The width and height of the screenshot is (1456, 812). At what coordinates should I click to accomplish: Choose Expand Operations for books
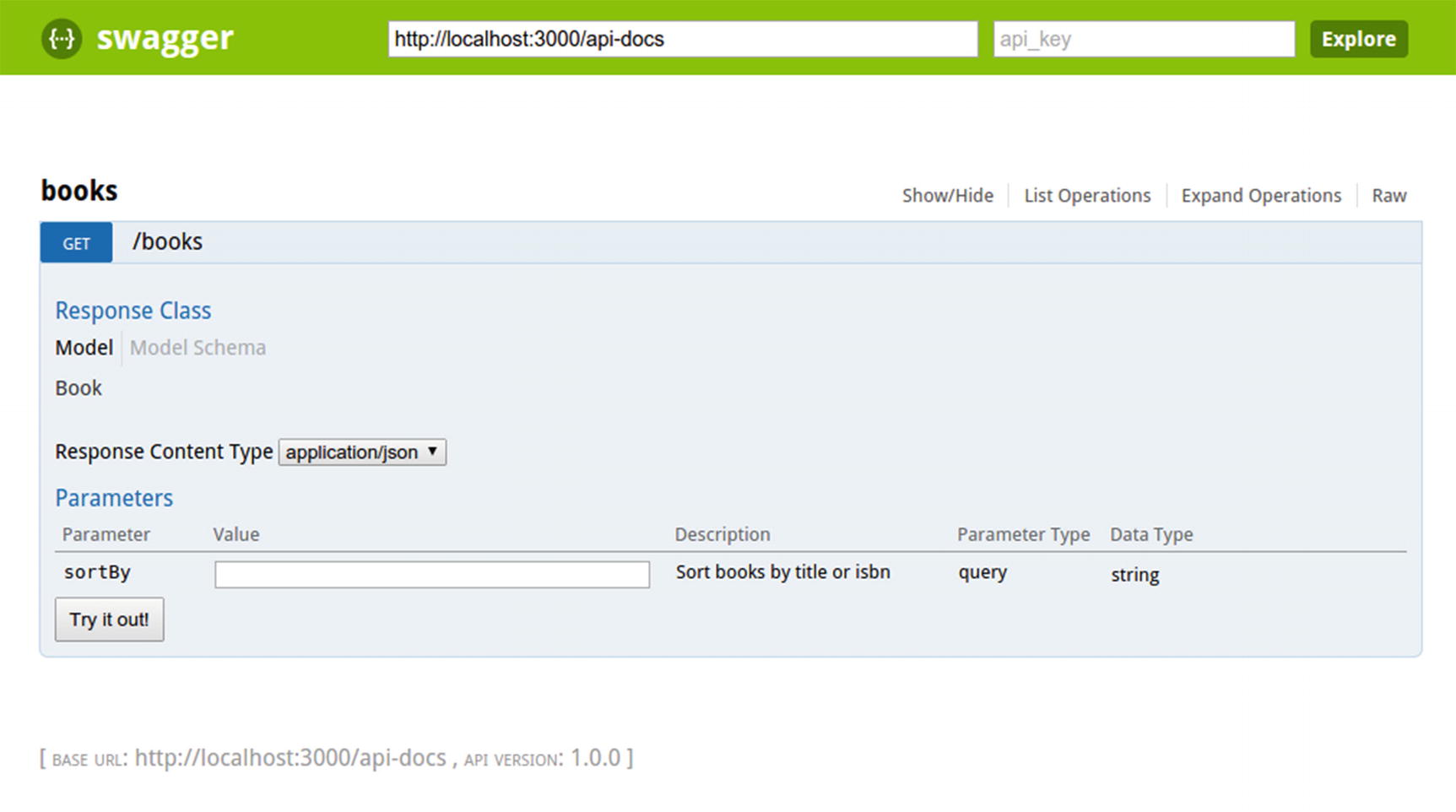1260,196
